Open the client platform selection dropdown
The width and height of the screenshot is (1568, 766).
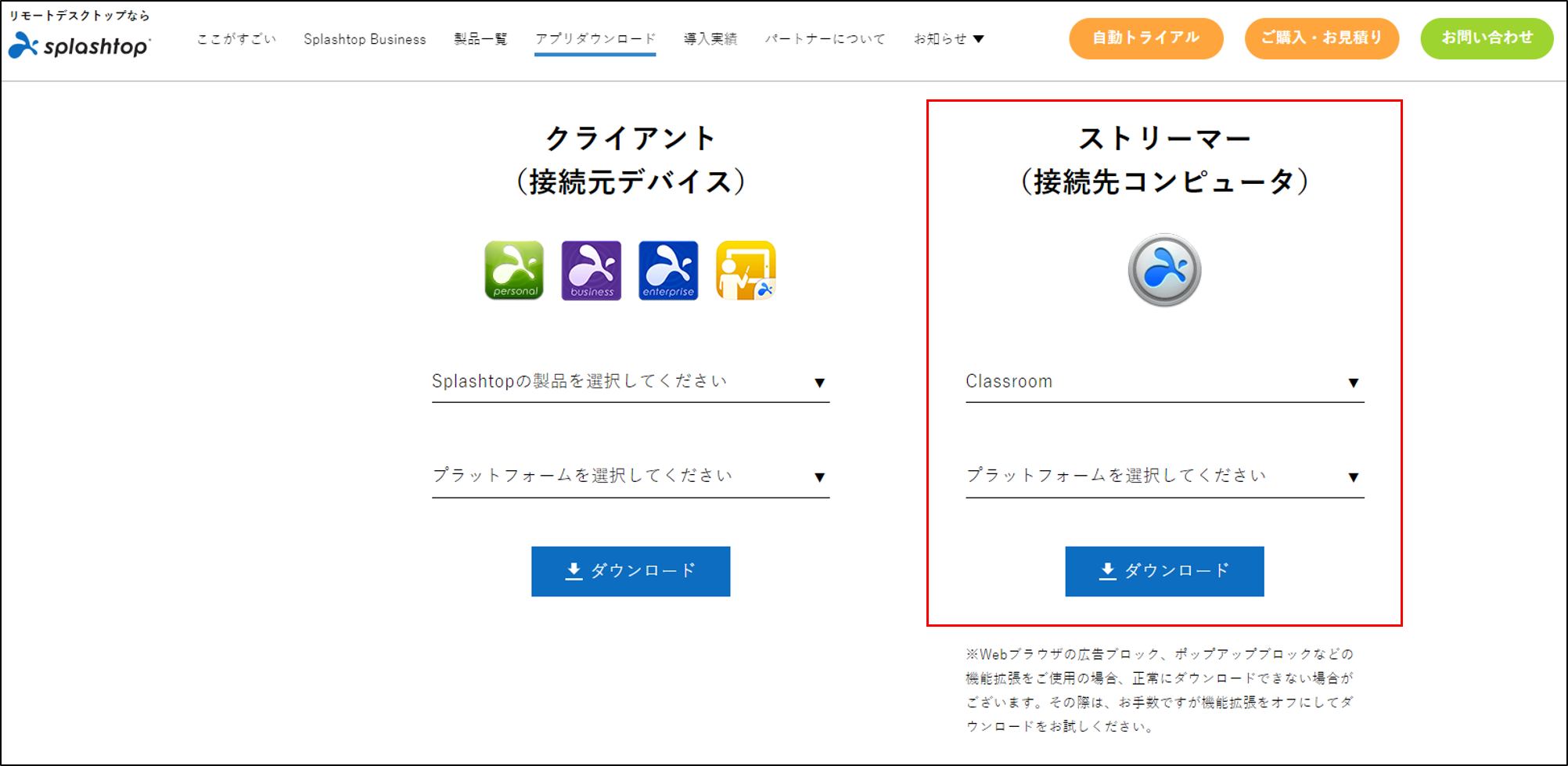pos(631,477)
